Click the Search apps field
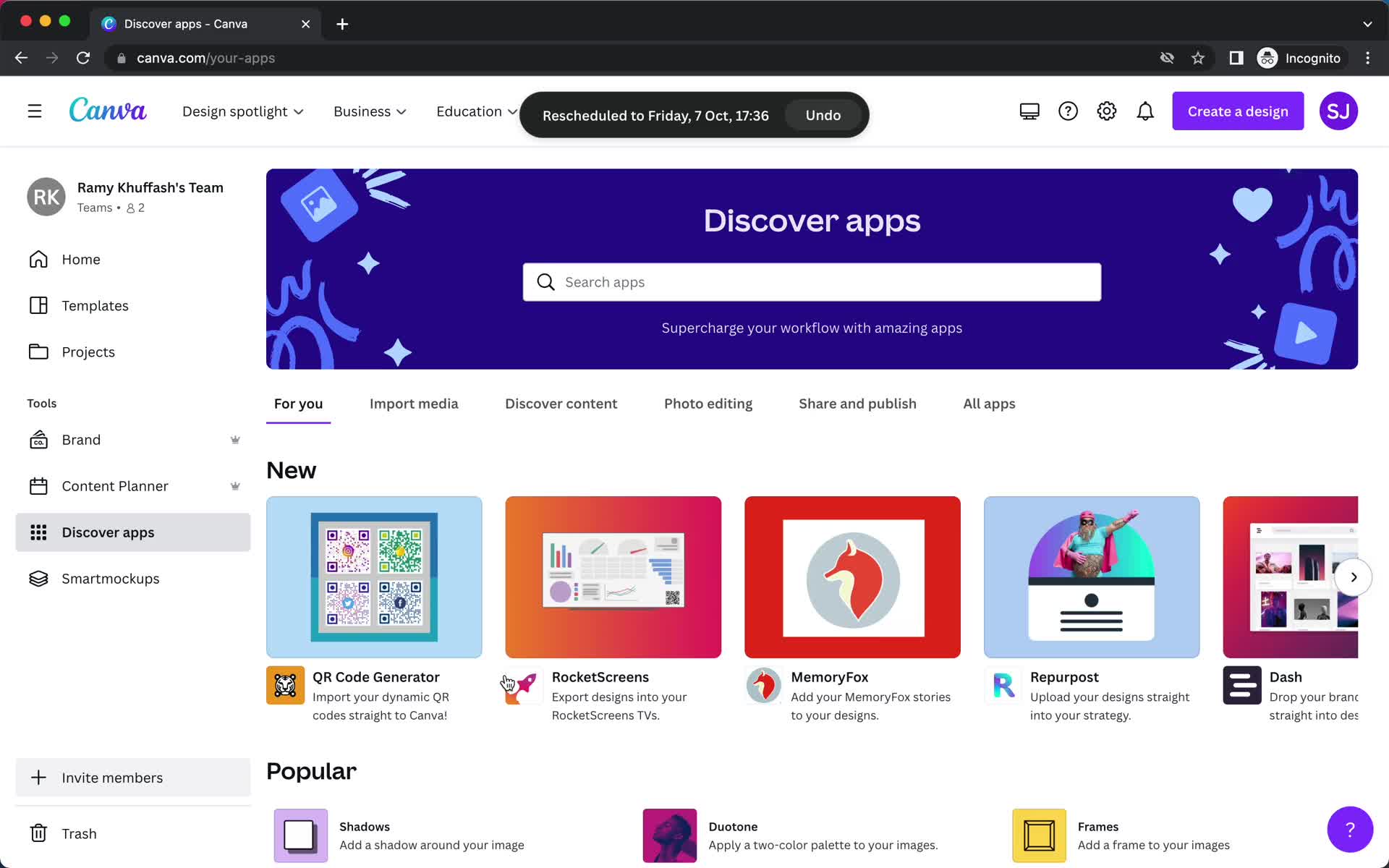 [812, 282]
